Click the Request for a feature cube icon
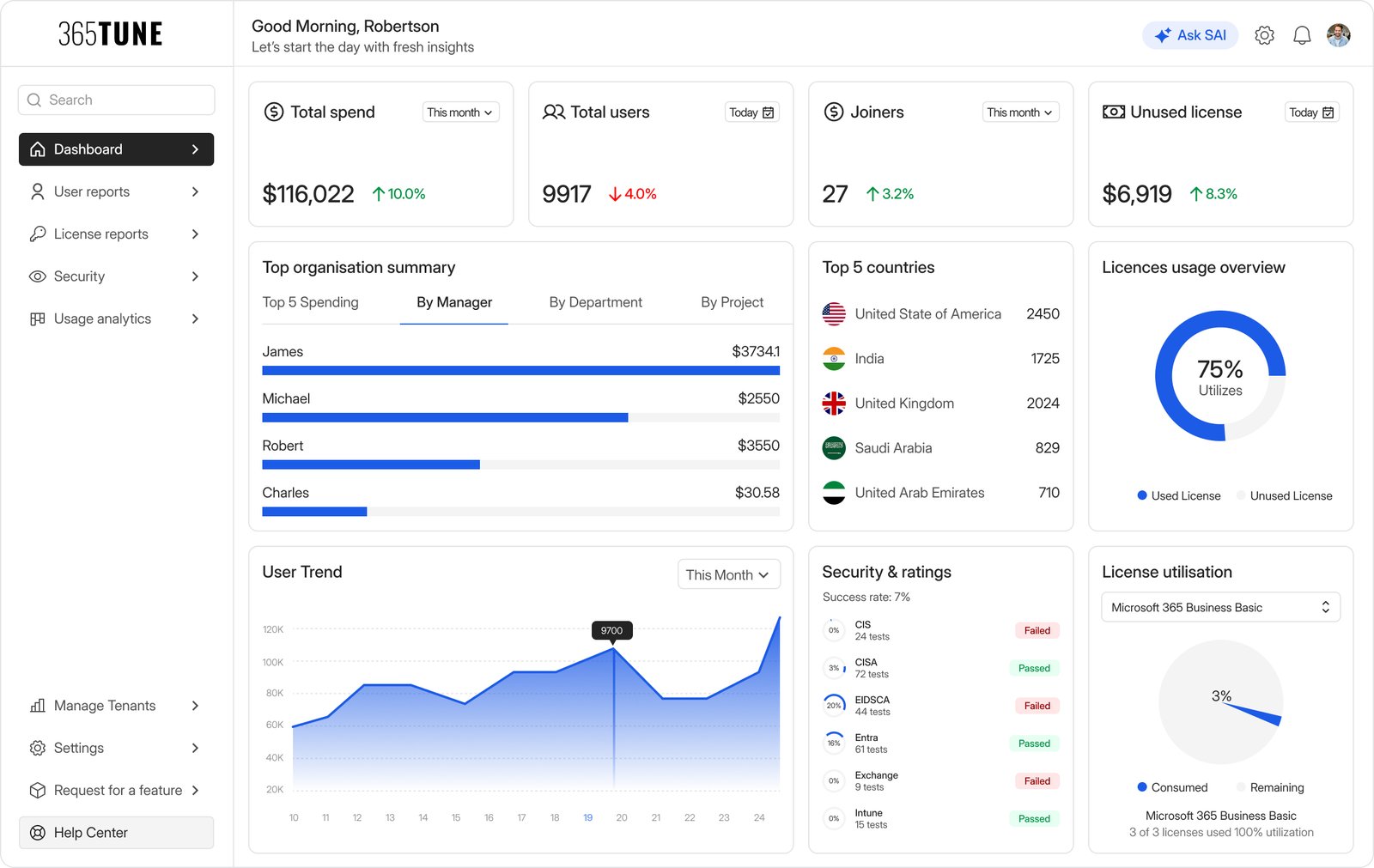 tap(37, 791)
